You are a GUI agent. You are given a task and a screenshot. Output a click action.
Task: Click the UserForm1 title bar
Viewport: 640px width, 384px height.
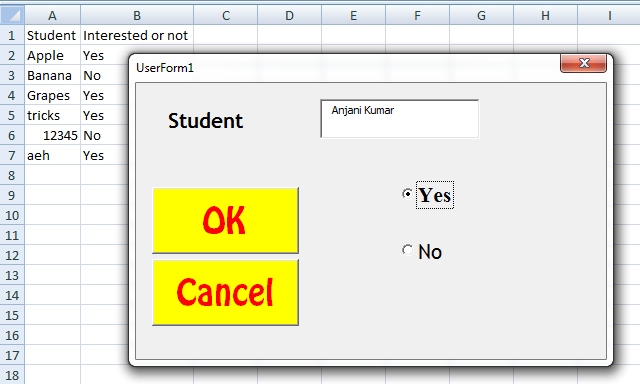(343, 67)
